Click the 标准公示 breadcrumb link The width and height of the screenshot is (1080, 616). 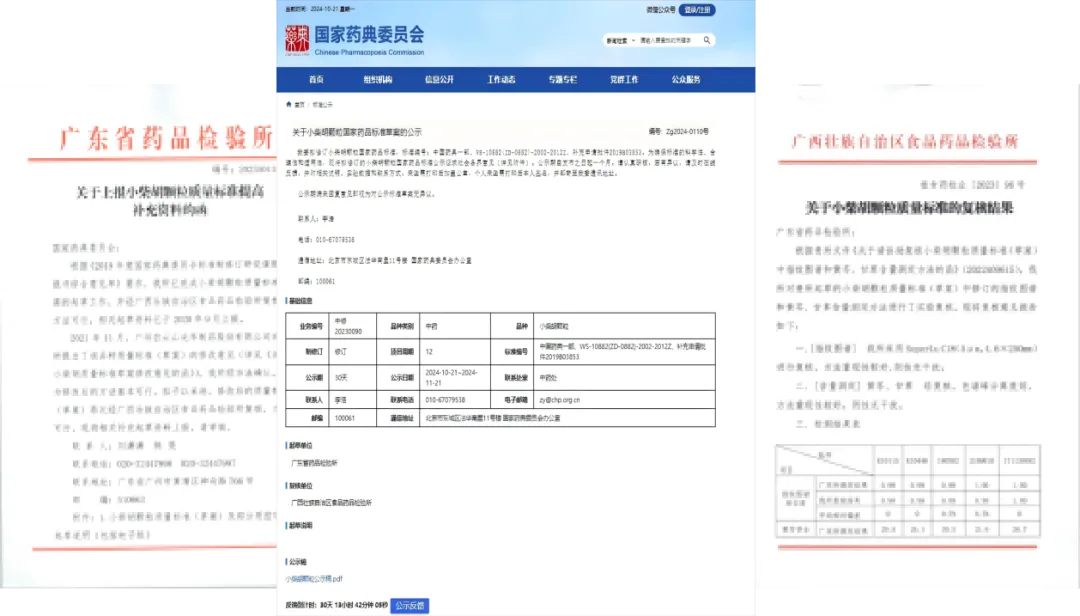(x=321, y=104)
